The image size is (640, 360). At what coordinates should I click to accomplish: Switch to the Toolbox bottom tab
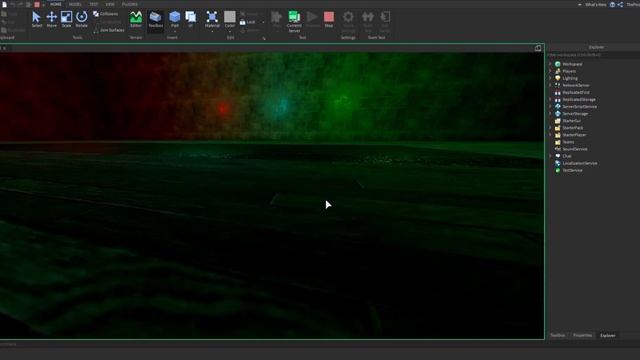coord(558,335)
